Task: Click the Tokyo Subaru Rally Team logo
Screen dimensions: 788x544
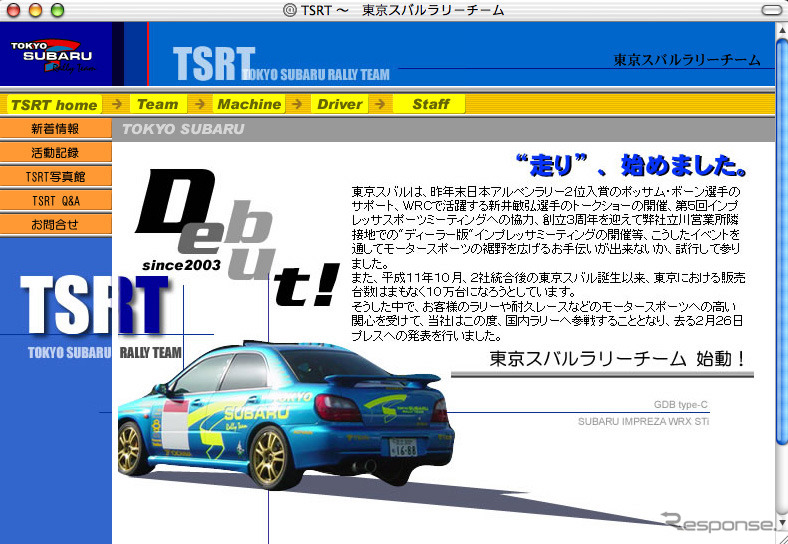Action: point(52,55)
